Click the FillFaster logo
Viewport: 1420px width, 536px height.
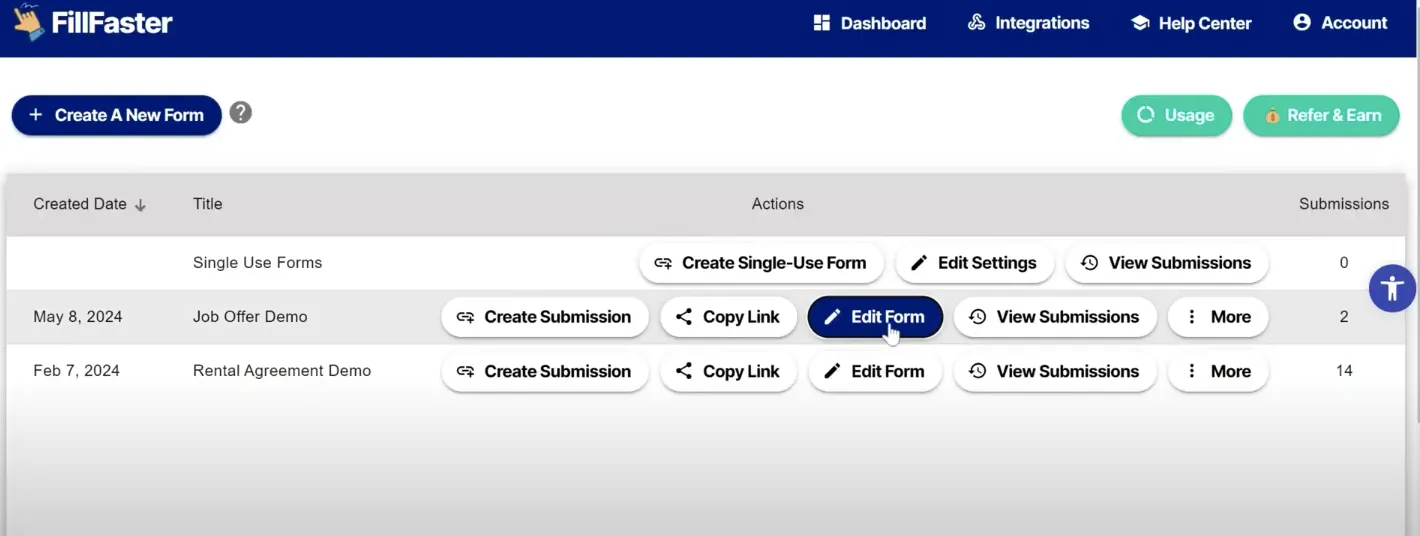[93, 22]
